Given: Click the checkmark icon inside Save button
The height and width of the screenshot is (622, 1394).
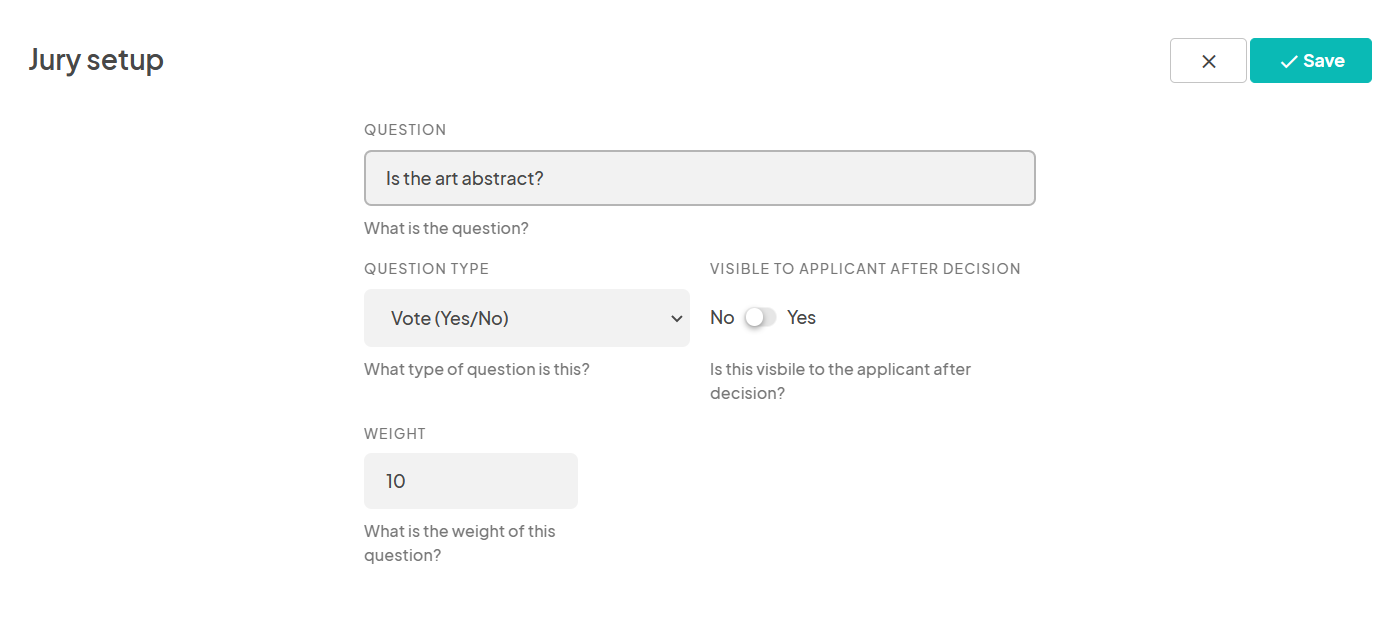Looking at the screenshot, I should pos(1289,60).
